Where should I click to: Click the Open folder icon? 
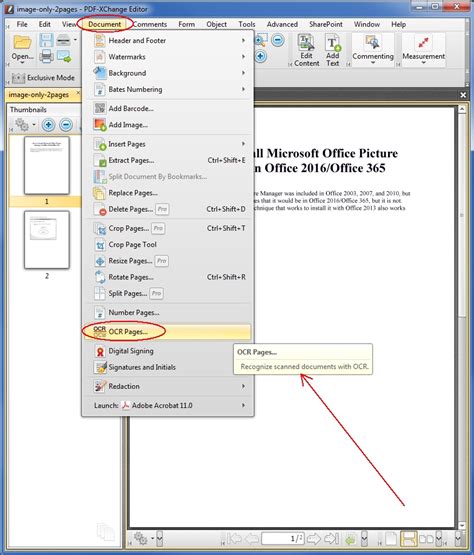pyautogui.click(x=22, y=42)
